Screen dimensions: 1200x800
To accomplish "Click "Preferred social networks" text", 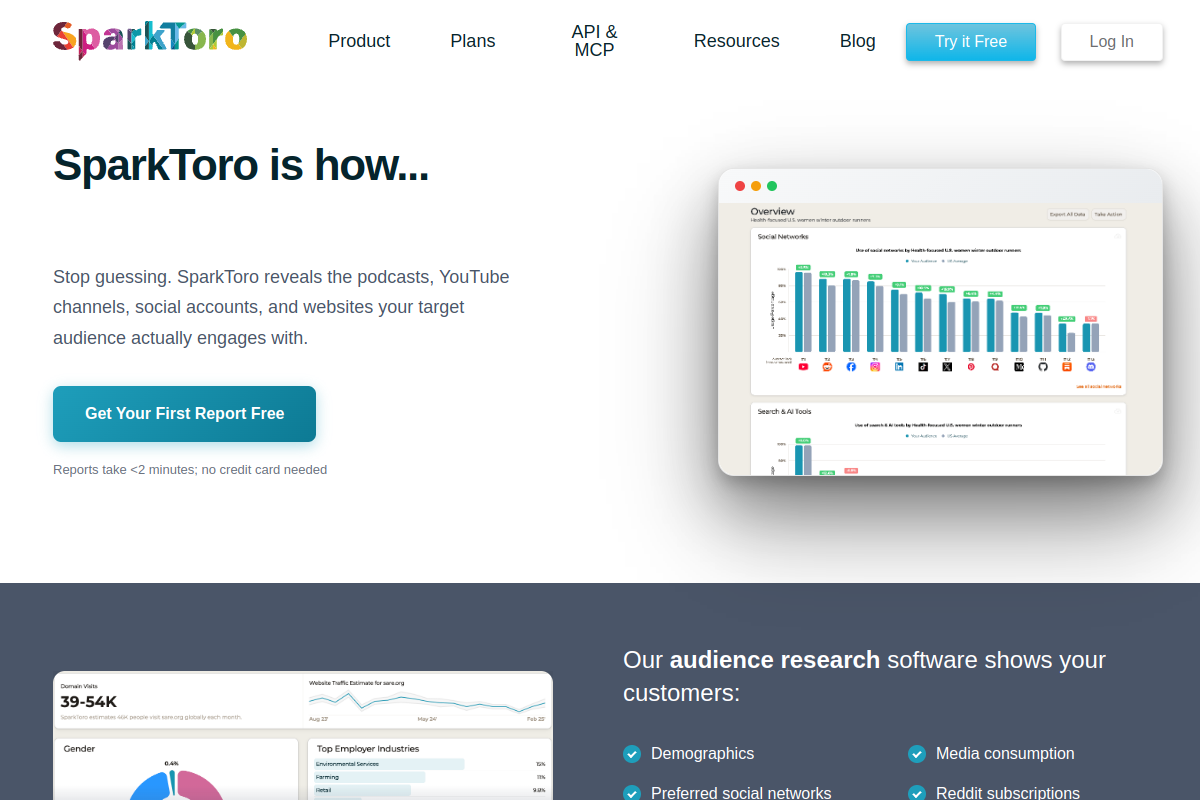I will (741, 793).
